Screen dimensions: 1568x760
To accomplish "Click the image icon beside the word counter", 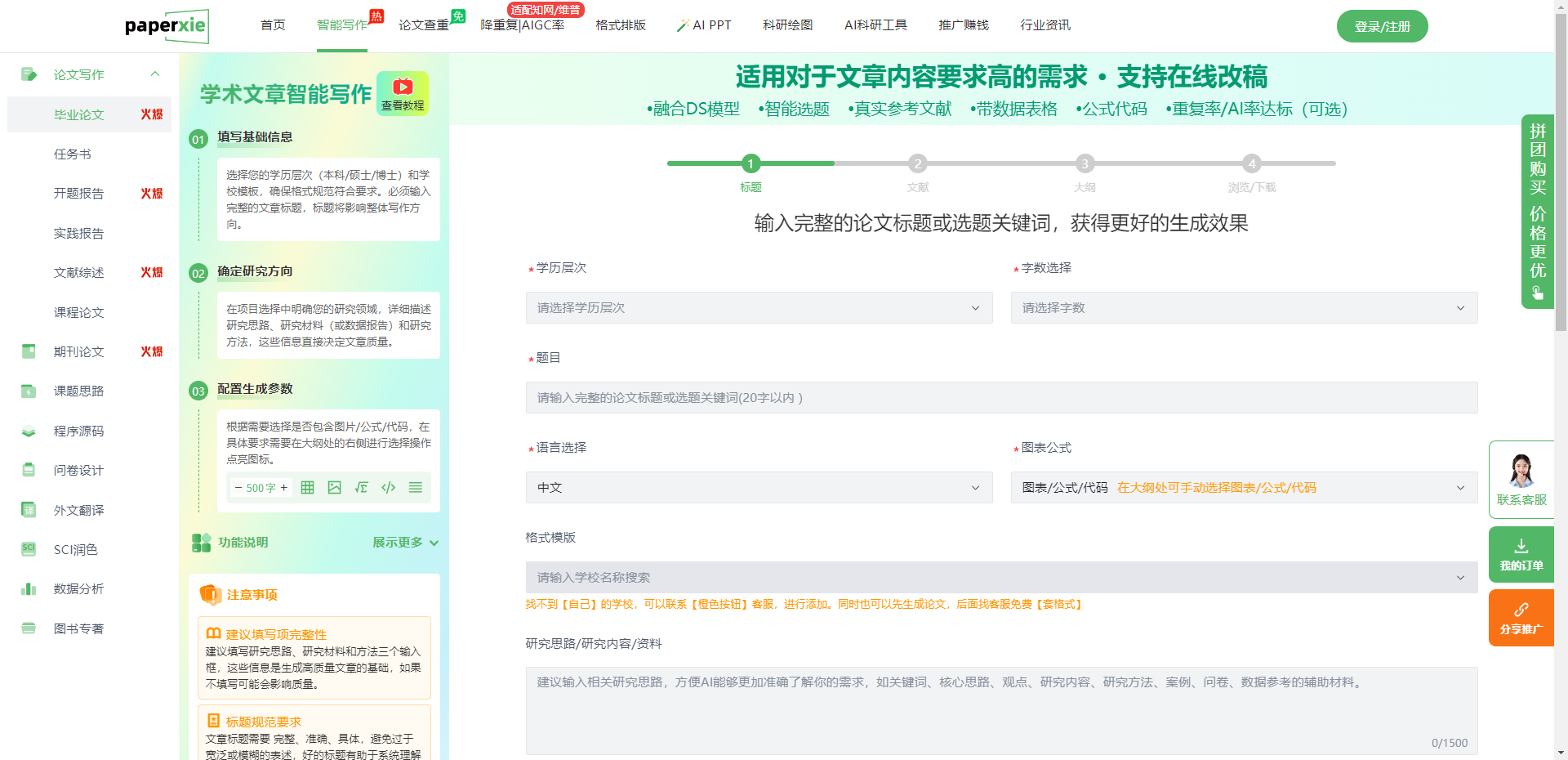I will [x=334, y=488].
